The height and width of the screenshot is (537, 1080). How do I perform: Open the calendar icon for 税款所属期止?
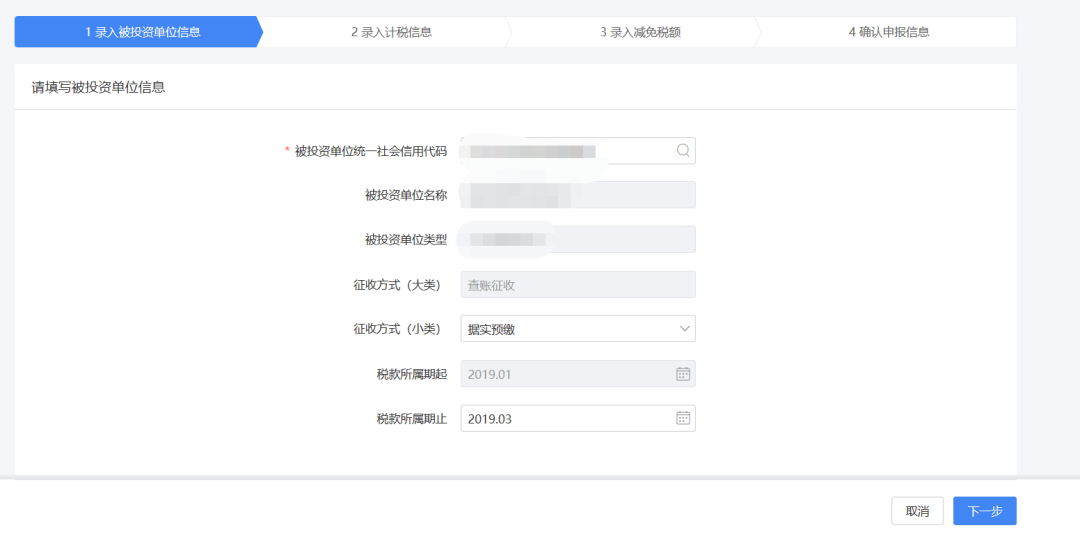[x=683, y=418]
